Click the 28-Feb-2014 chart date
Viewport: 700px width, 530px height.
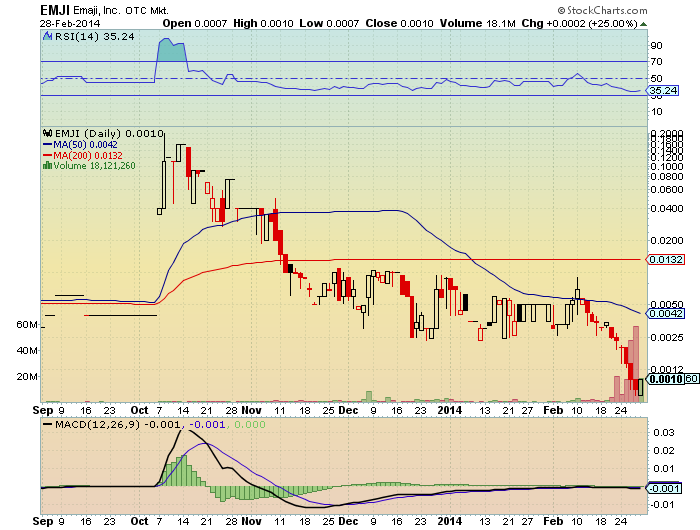[x=70, y=24]
